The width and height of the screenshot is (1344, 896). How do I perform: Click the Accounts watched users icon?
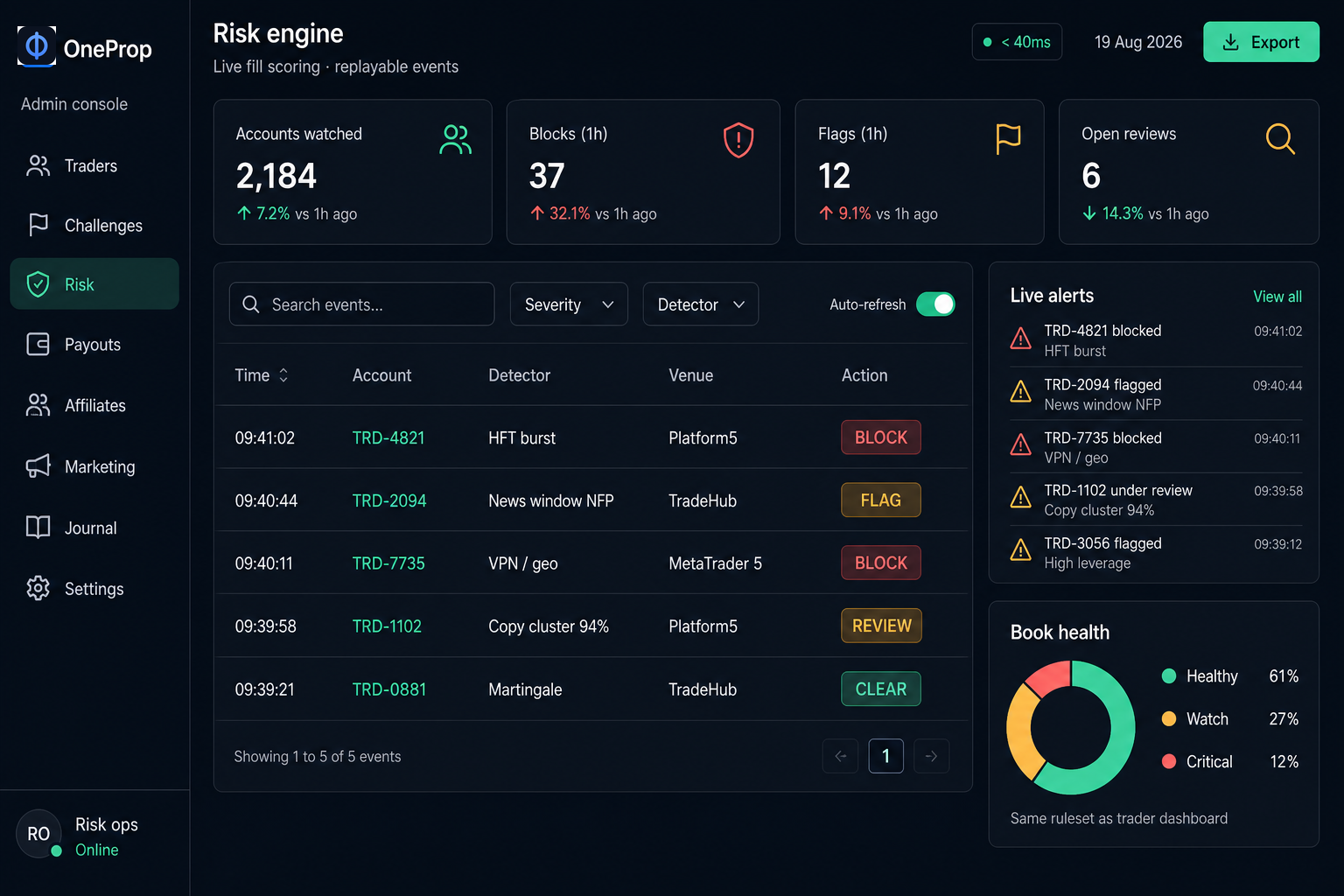[x=455, y=139]
